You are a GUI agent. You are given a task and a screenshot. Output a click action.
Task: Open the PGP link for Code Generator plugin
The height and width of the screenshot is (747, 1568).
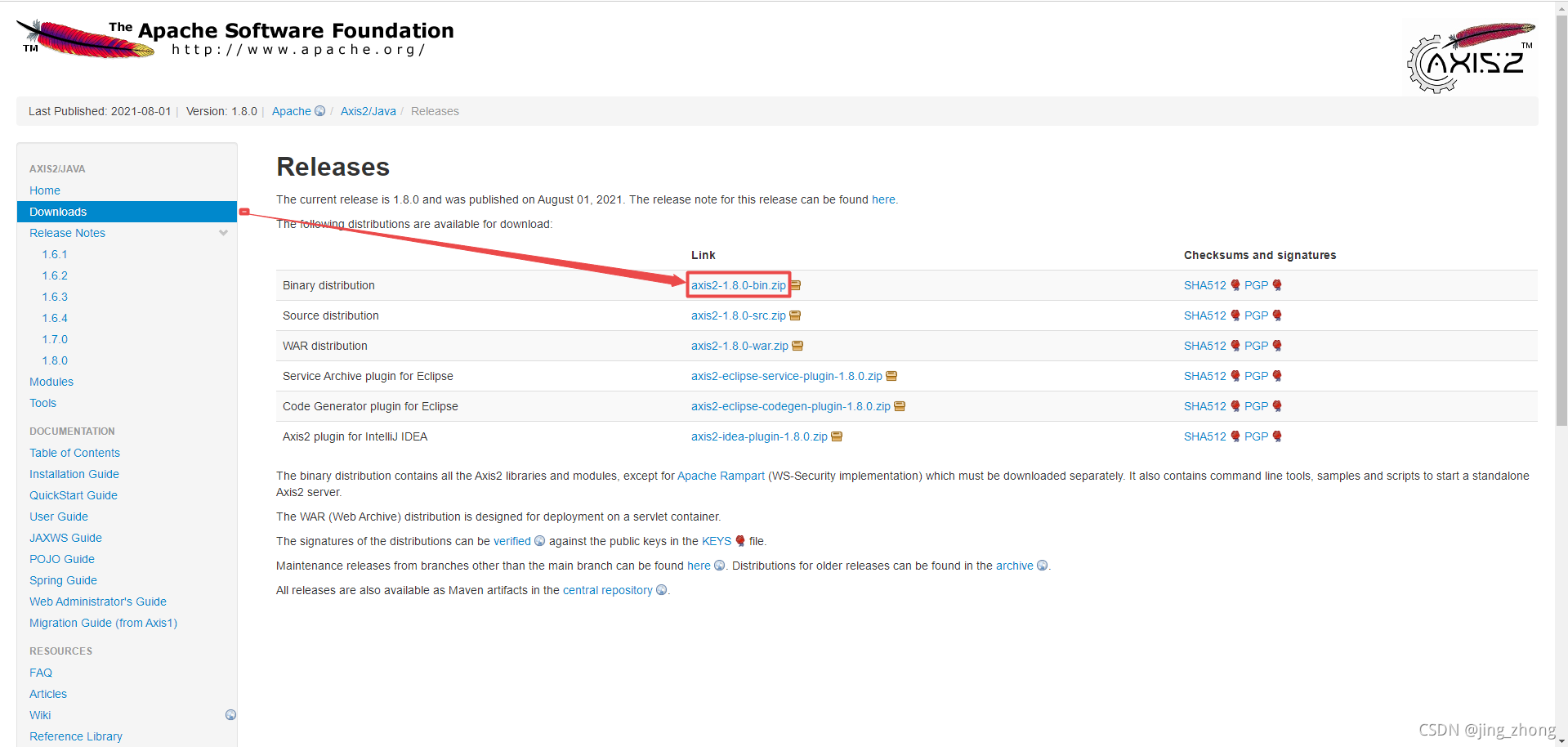pos(1257,406)
